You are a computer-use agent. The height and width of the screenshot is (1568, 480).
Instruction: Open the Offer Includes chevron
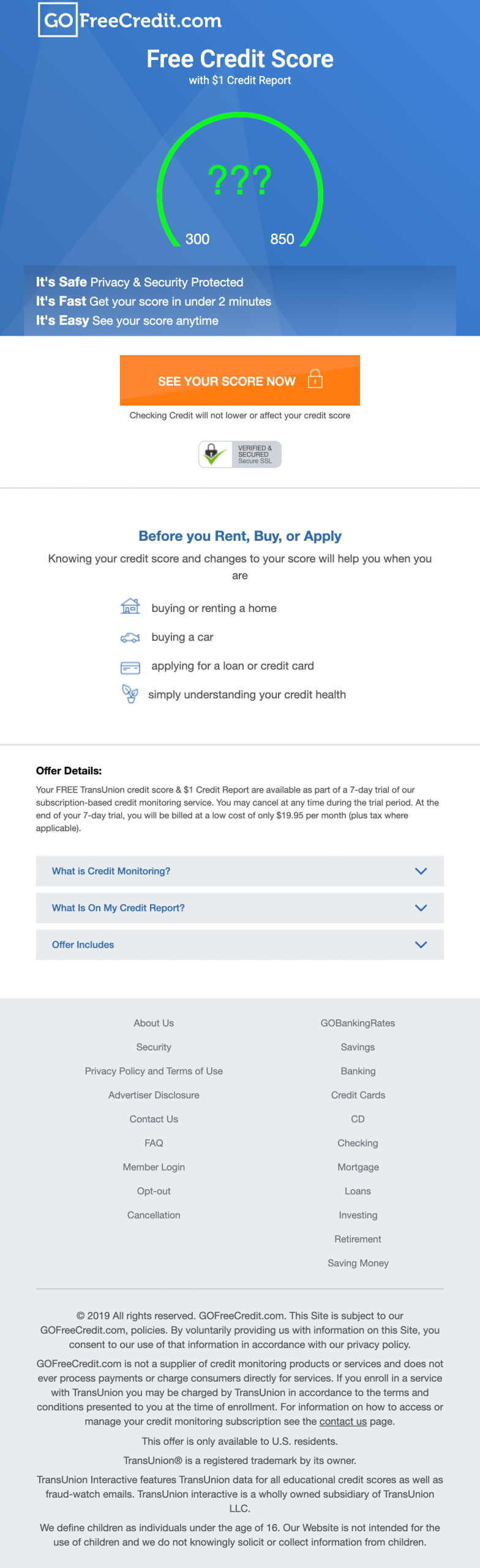[x=421, y=944]
